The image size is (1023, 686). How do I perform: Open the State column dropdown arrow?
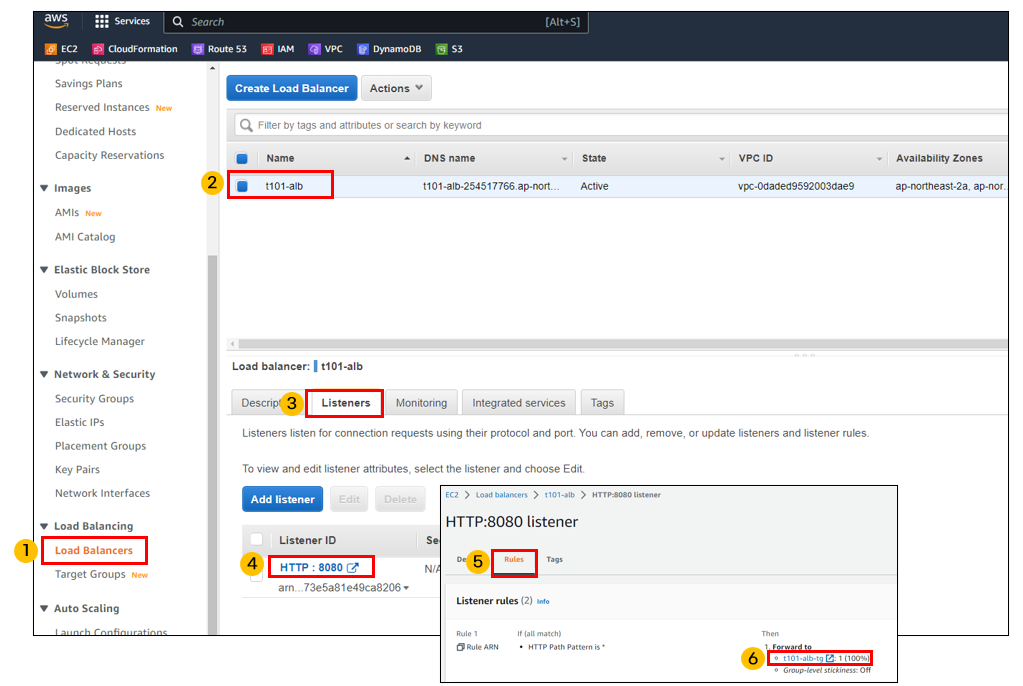(x=722, y=159)
